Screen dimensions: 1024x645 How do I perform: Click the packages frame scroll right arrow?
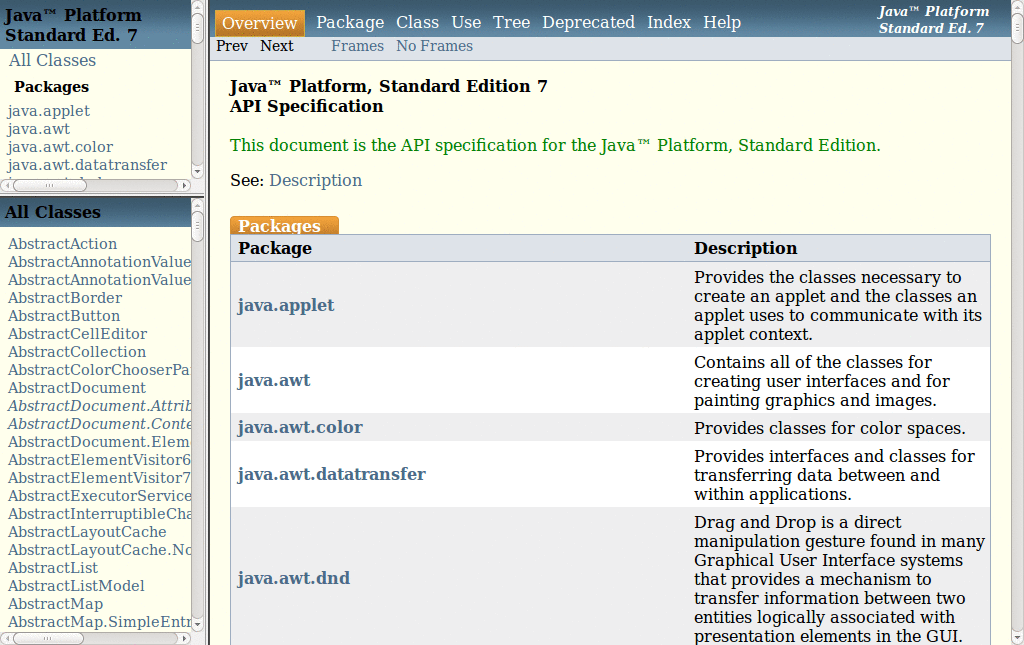(x=185, y=185)
